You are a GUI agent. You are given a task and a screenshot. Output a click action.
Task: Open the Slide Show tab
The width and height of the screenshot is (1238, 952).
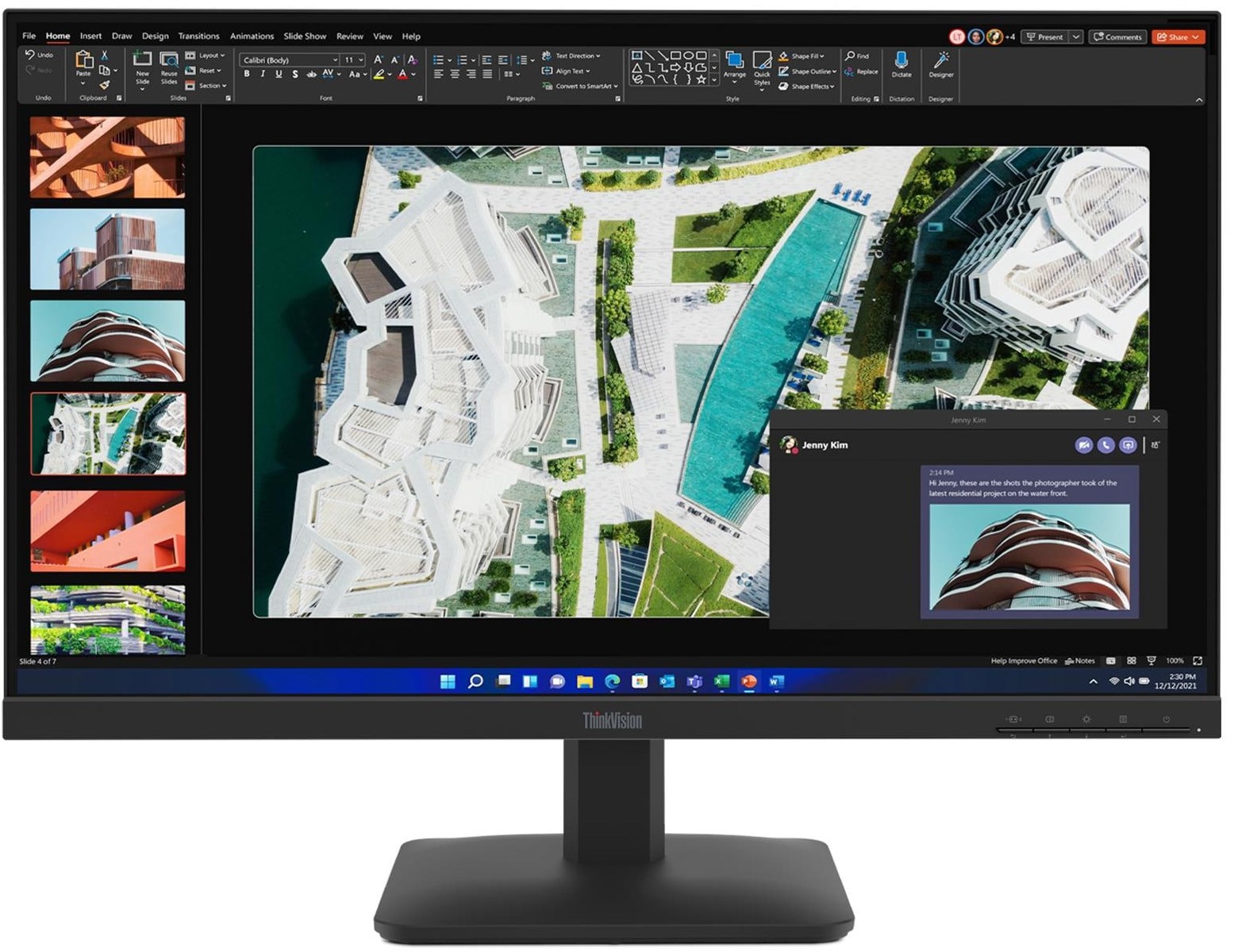[x=304, y=36]
